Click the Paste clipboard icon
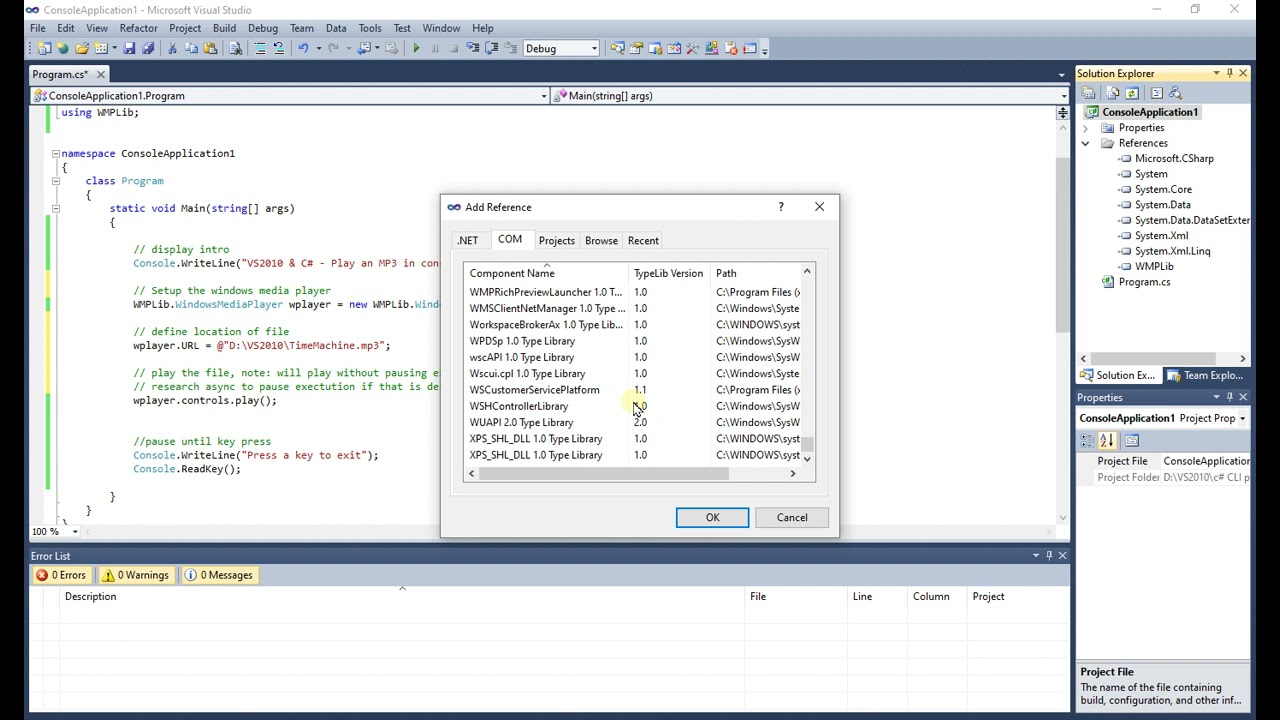This screenshot has width=1280, height=720. 211,48
